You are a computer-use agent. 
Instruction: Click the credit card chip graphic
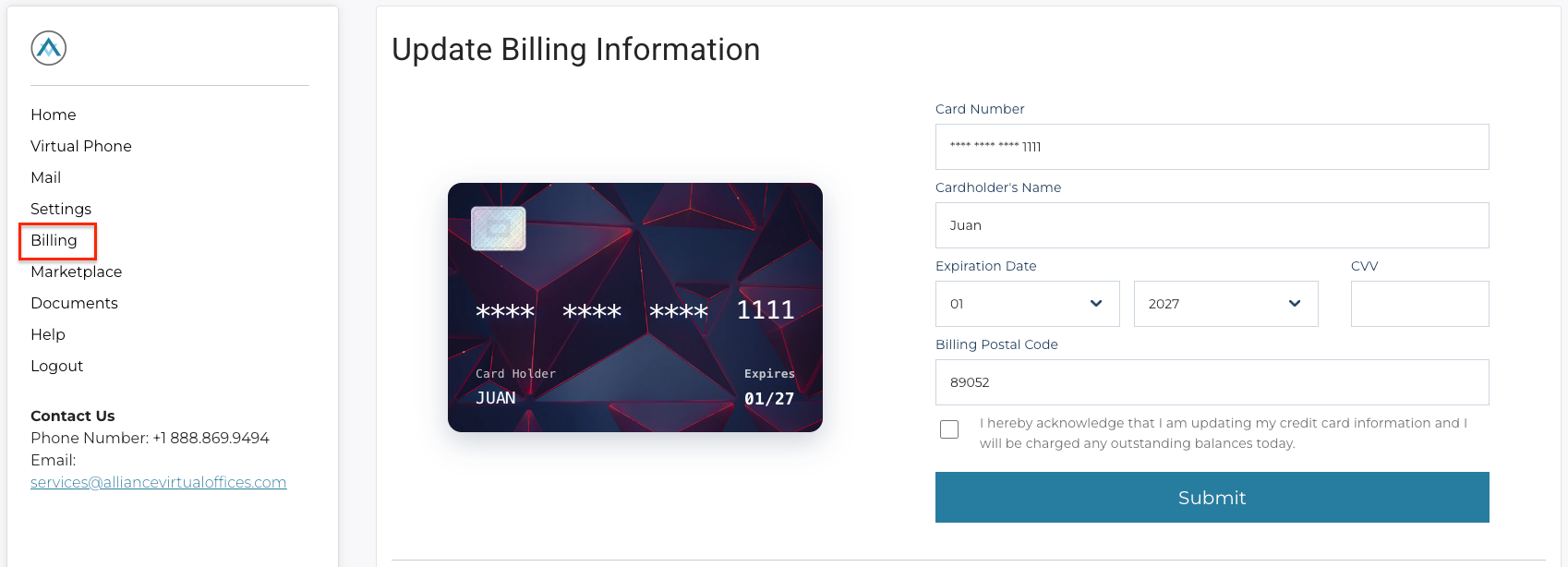point(499,228)
